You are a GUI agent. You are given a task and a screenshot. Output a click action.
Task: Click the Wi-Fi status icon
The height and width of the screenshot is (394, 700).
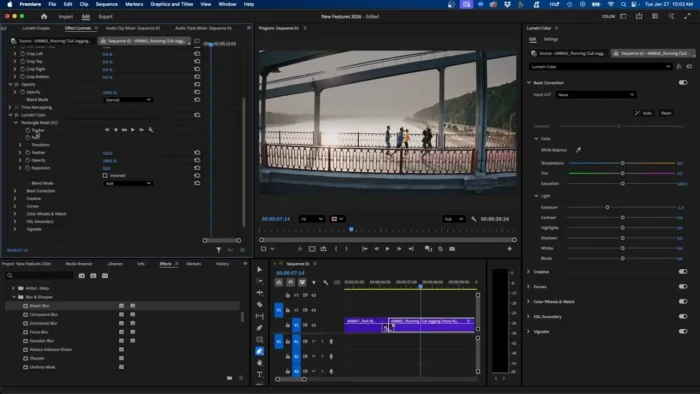point(611,4)
